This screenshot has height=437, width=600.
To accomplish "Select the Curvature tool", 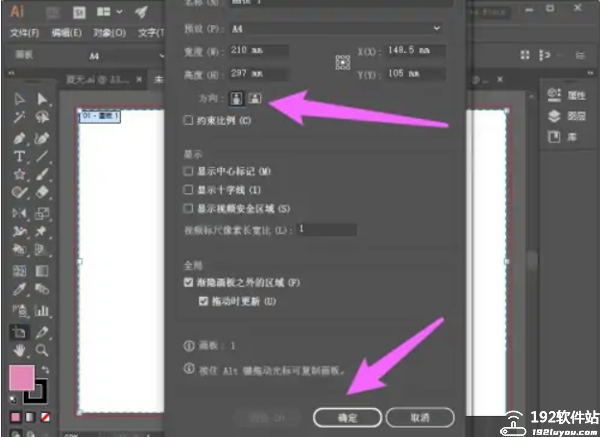I will pyautogui.click(x=42, y=138).
